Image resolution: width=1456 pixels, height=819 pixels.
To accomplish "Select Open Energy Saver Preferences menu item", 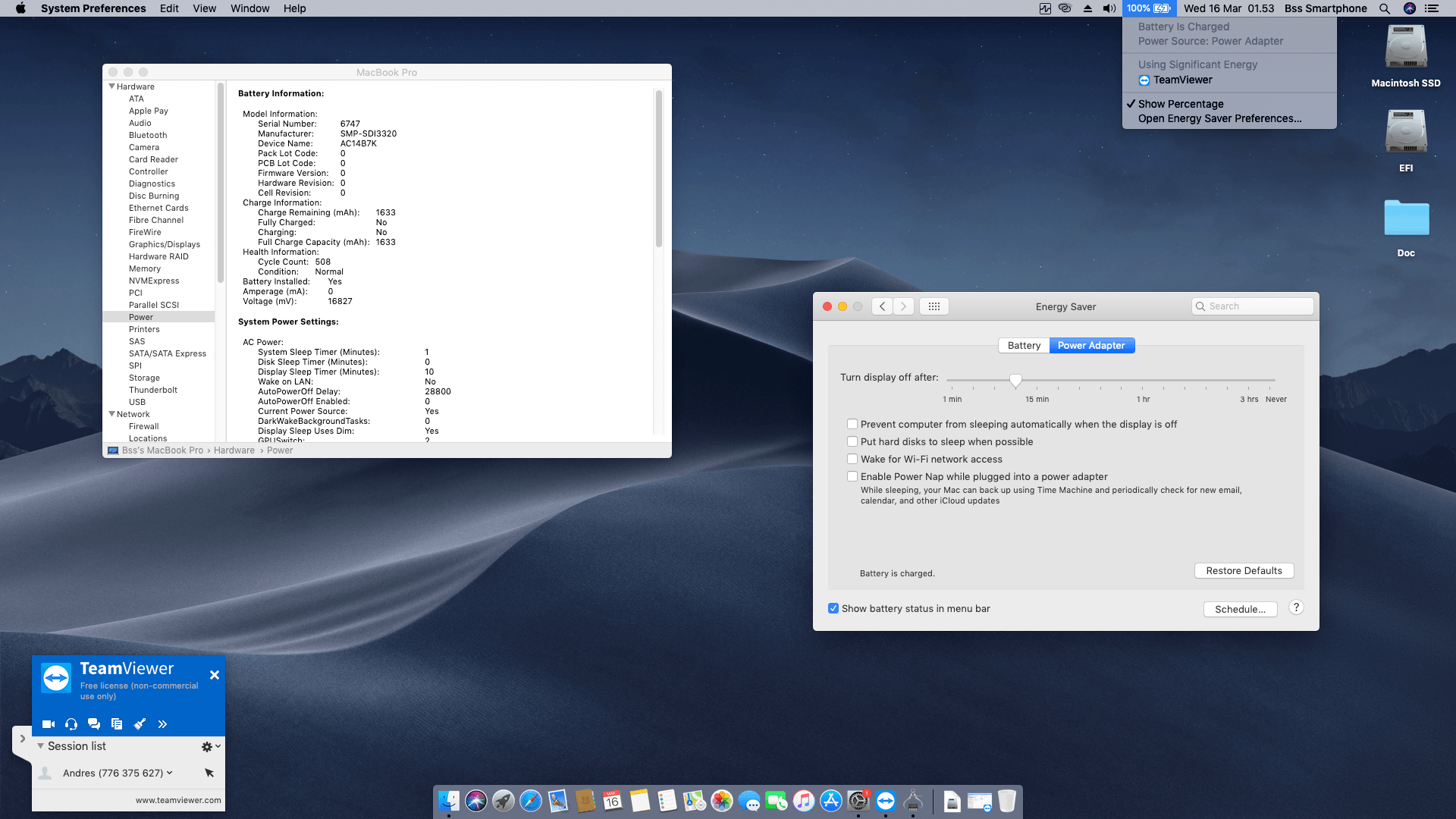I will (x=1229, y=118).
